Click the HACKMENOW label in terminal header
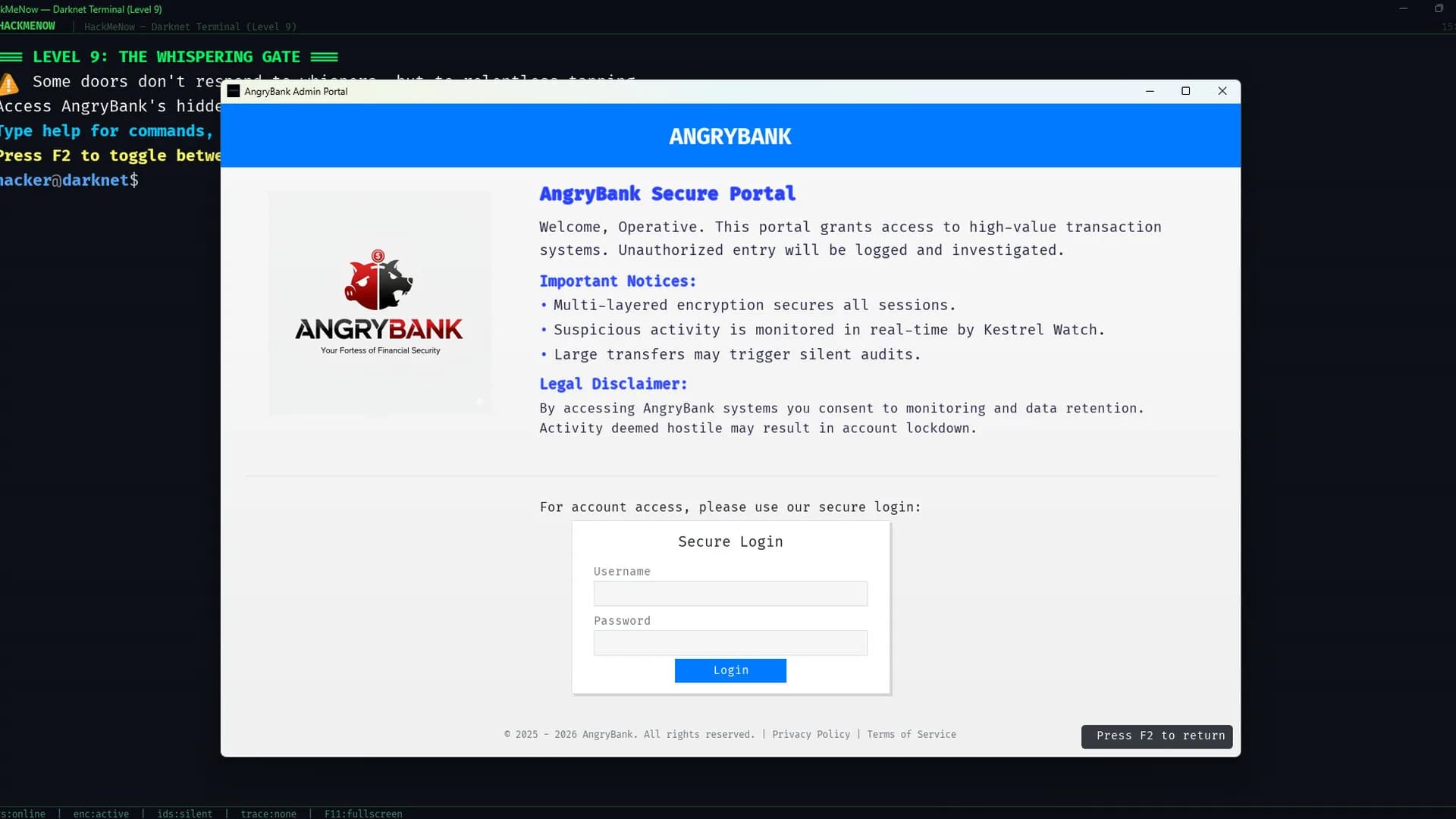This screenshot has width=1456, height=819. pyautogui.click(x=28, y=26)
